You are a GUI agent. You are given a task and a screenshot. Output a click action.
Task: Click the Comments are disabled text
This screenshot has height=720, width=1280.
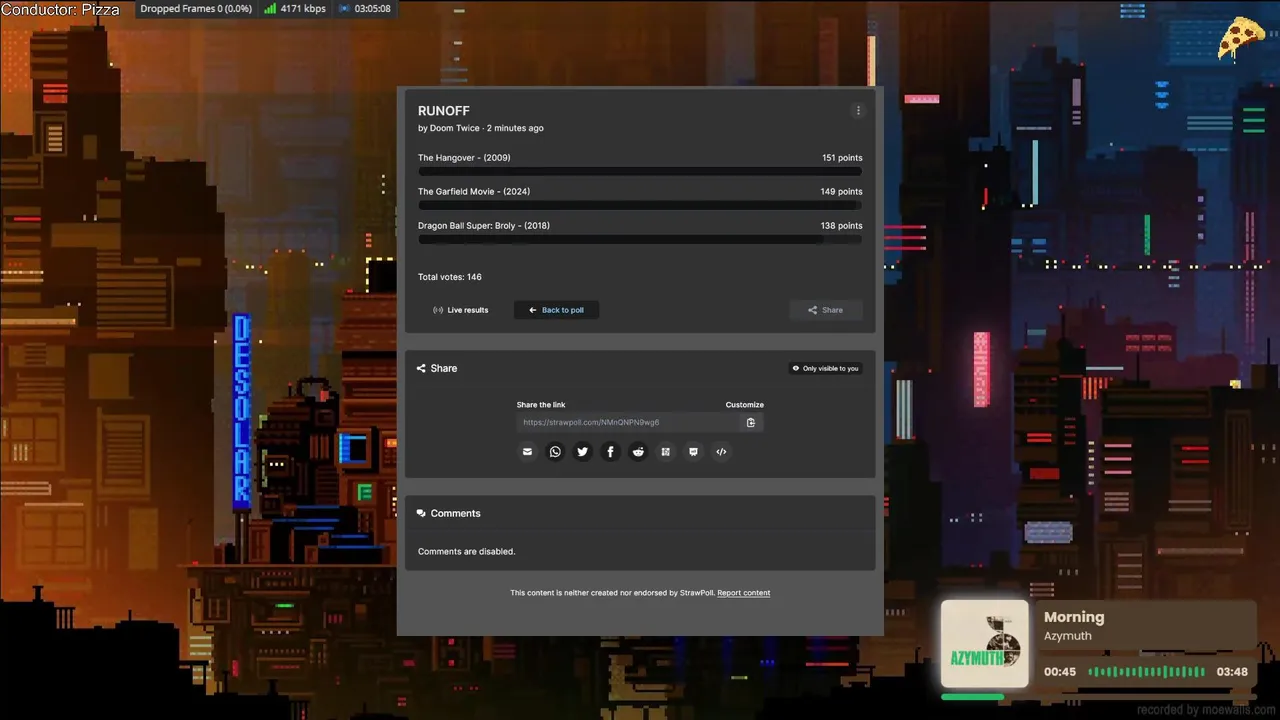tap(467, 552)
